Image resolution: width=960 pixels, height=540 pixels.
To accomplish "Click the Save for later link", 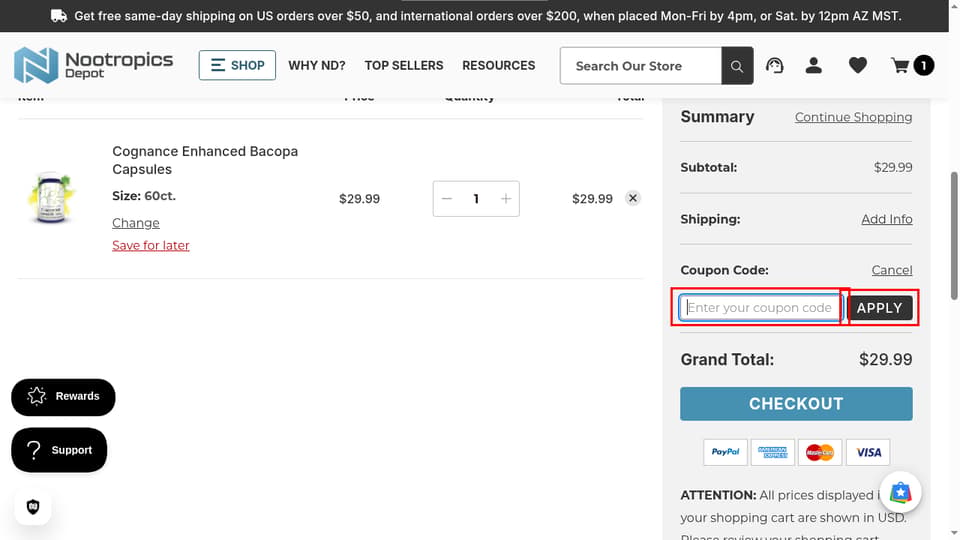I will pos(151,246).
